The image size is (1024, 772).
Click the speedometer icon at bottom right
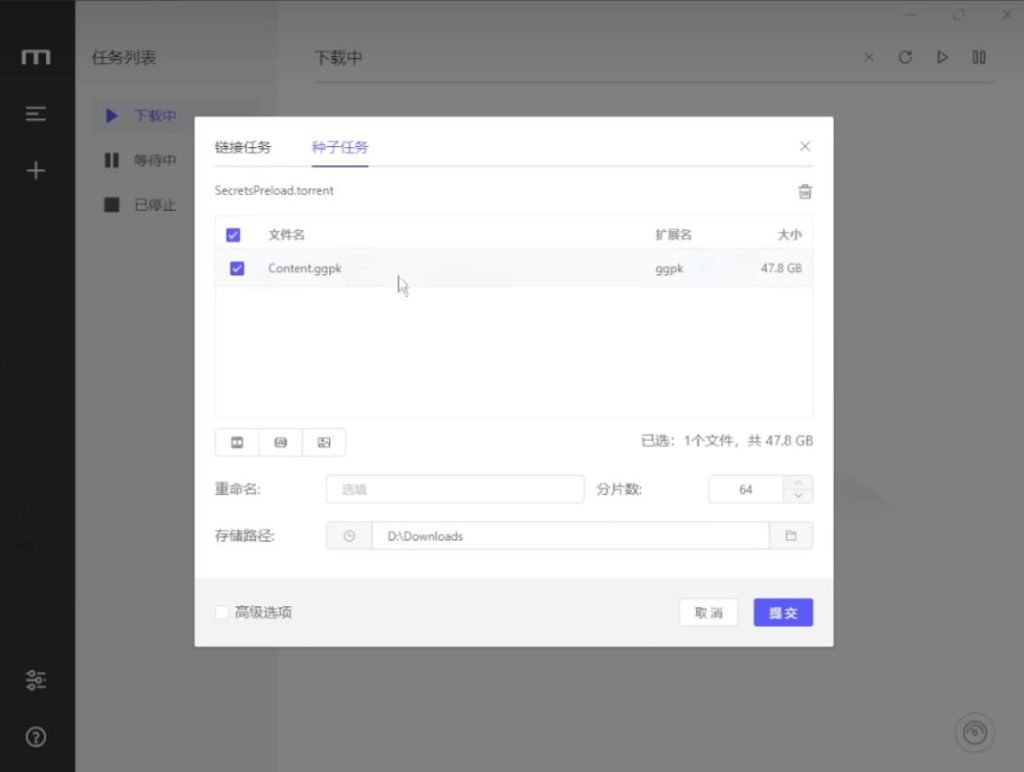click(x=974, y=732)
